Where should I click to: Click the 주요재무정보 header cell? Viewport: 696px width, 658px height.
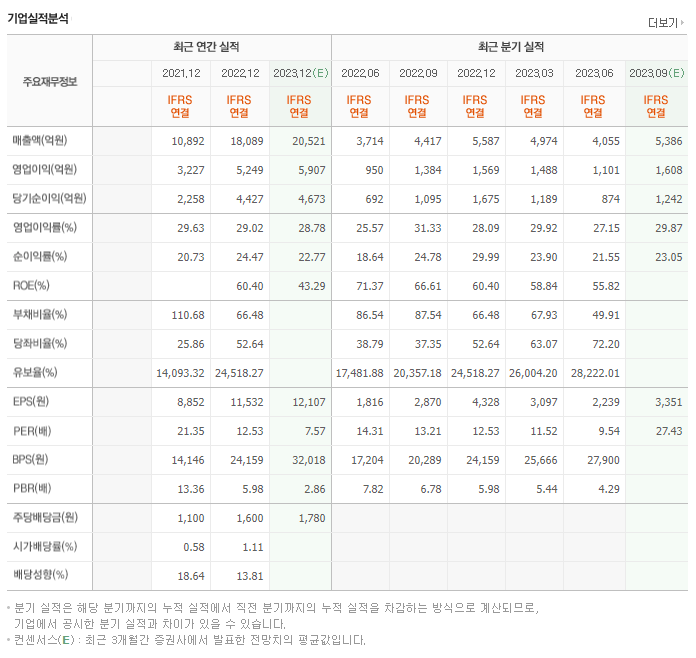[x=50, y=82]
